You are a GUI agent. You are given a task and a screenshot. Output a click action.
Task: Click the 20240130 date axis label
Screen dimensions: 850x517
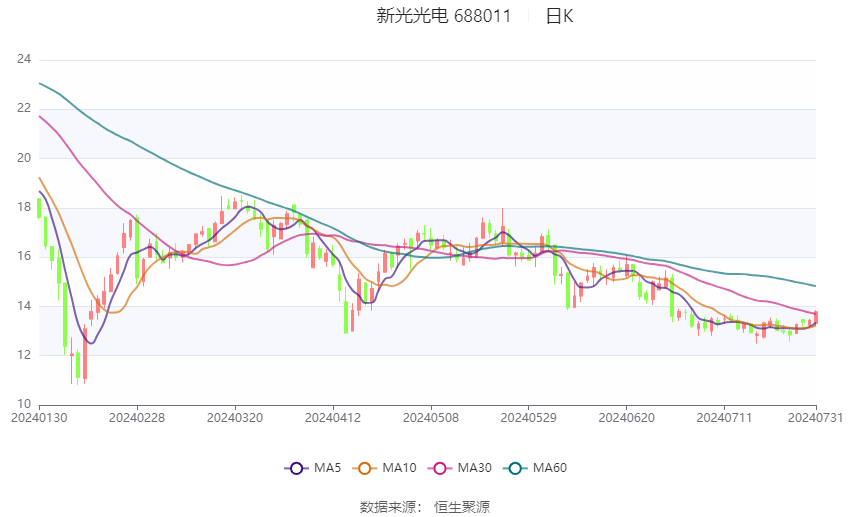click(x=38, y=417)
